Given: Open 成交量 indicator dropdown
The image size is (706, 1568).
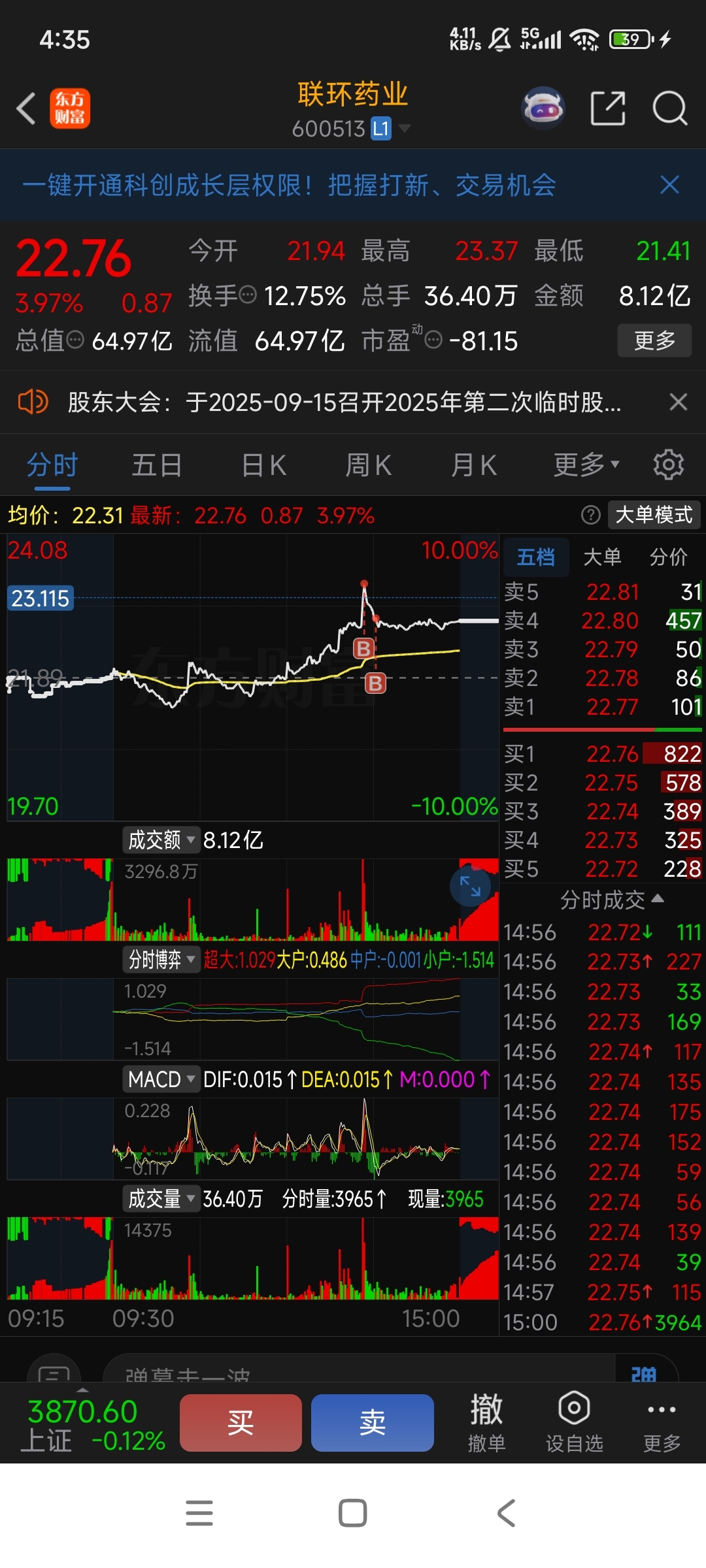Looking at the screenshot, I should pos(161,1198).
